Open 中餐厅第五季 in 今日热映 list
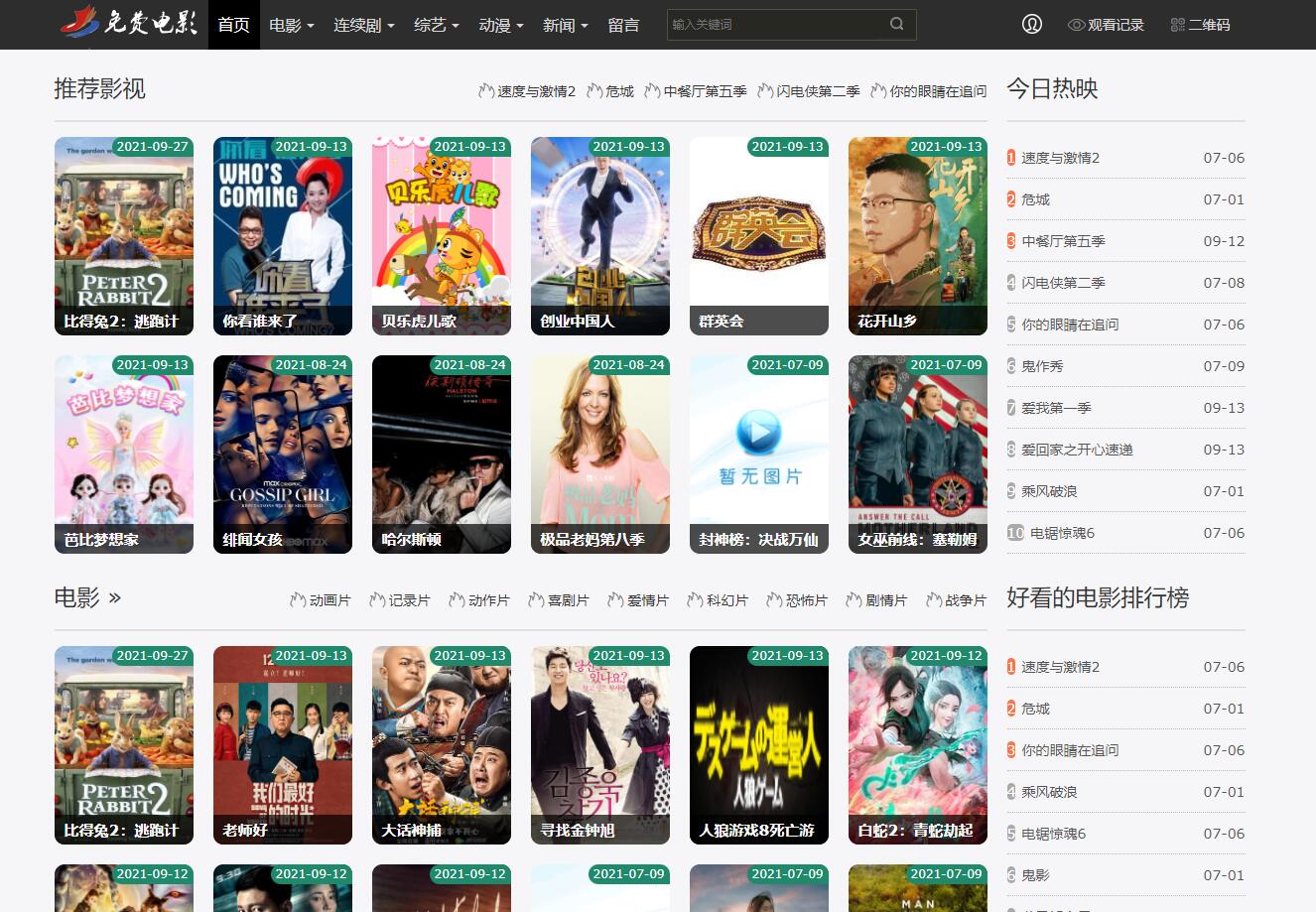1316x912 pixels. pos(1063,241)
